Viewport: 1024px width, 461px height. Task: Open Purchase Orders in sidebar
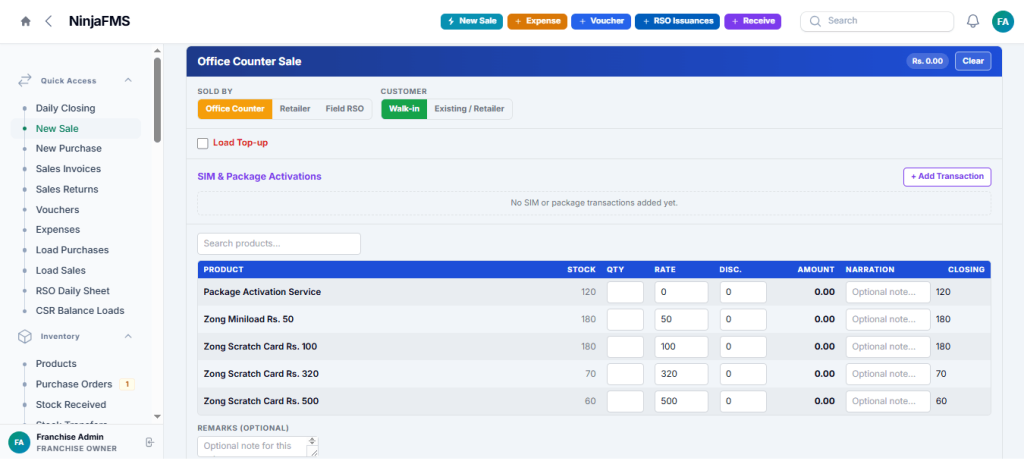pyautogui.click(x=74, y=384)
